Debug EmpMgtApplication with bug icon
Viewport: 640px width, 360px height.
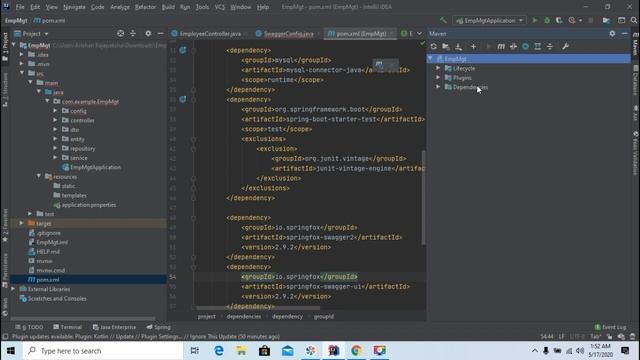(547, 20)
